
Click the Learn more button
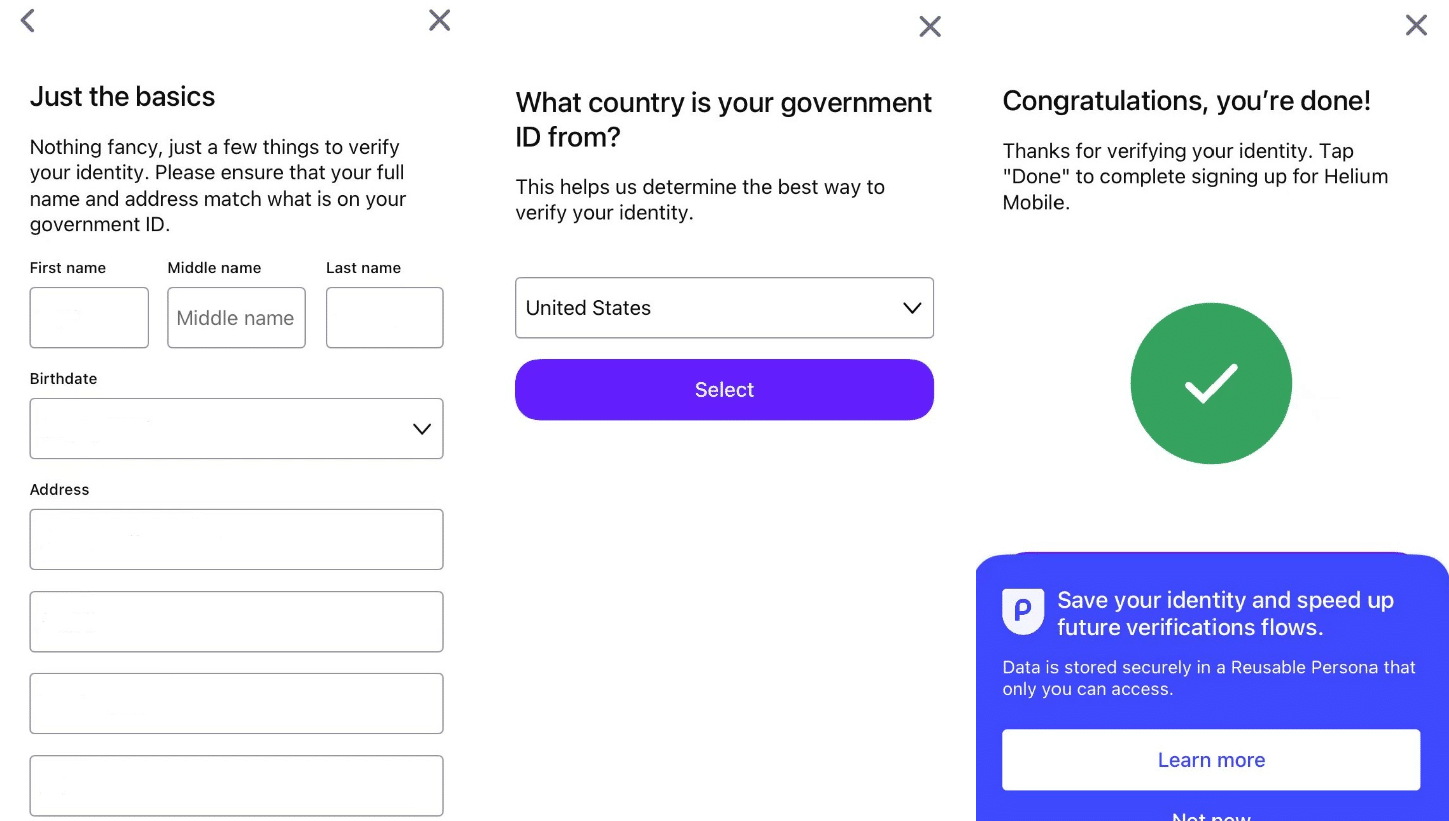pyautogui.click(x=1211, y=760)
